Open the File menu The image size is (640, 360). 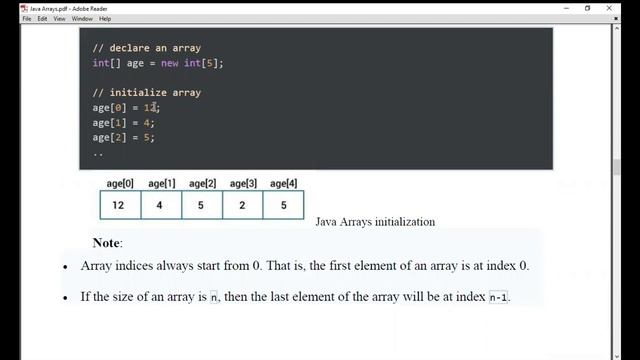pos(27,19)
